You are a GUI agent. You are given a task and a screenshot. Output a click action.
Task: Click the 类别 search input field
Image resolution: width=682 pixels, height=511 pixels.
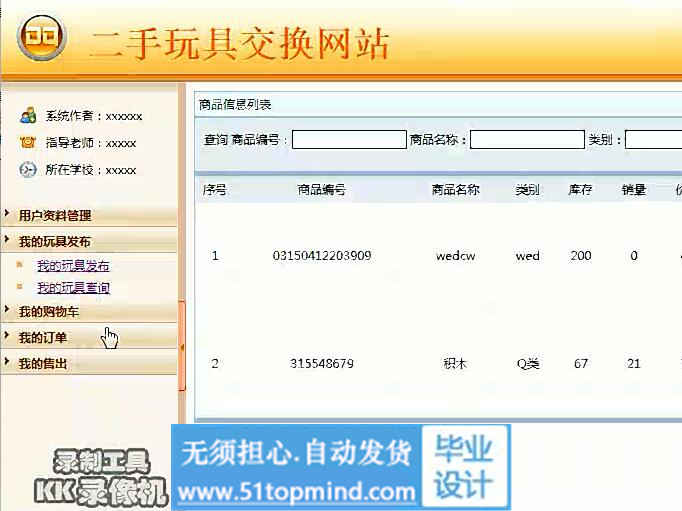click(654, 140)
